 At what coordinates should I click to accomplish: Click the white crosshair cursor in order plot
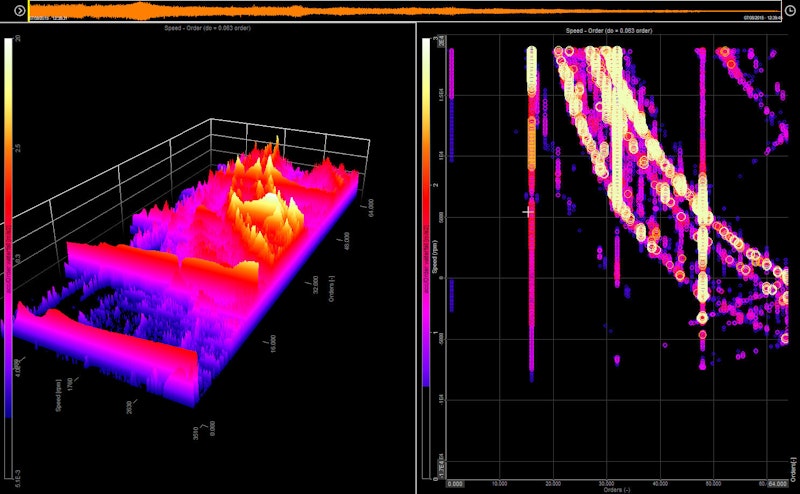[528, 212]
